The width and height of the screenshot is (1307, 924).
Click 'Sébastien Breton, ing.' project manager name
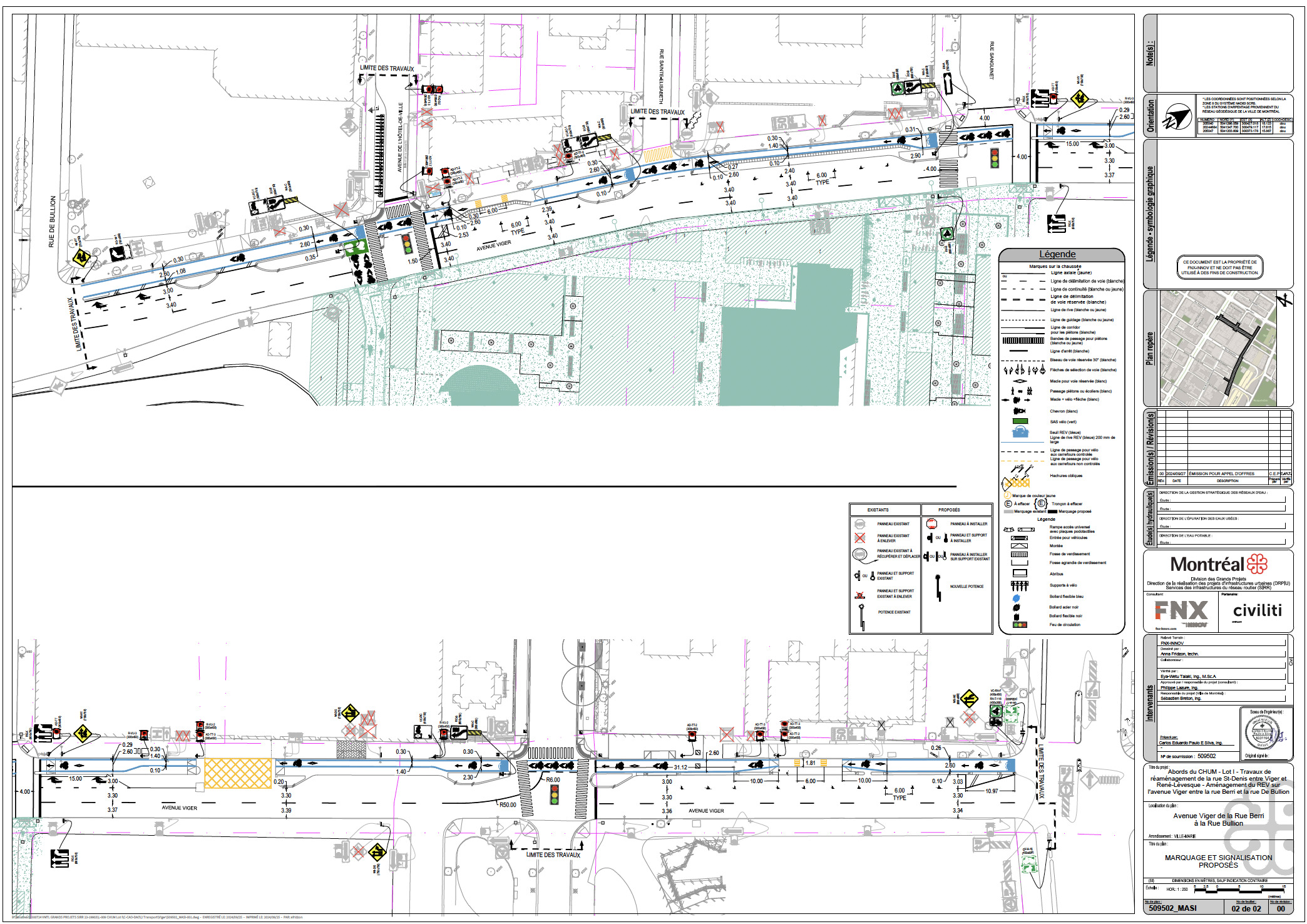(1181, 699)
